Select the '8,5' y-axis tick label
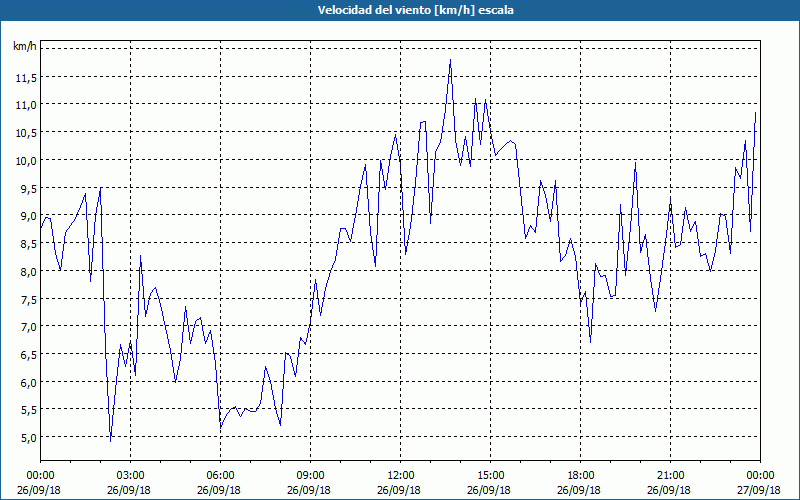 28,244
